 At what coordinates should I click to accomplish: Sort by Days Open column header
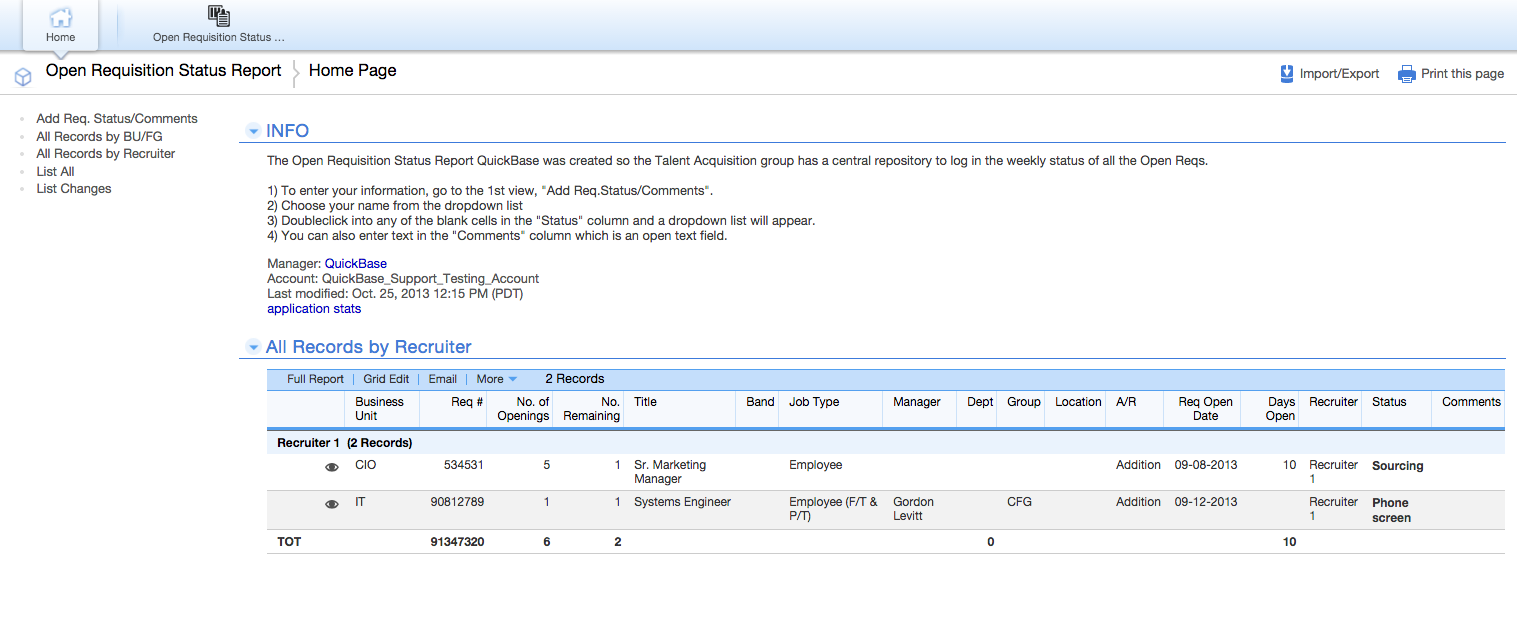1280,408
